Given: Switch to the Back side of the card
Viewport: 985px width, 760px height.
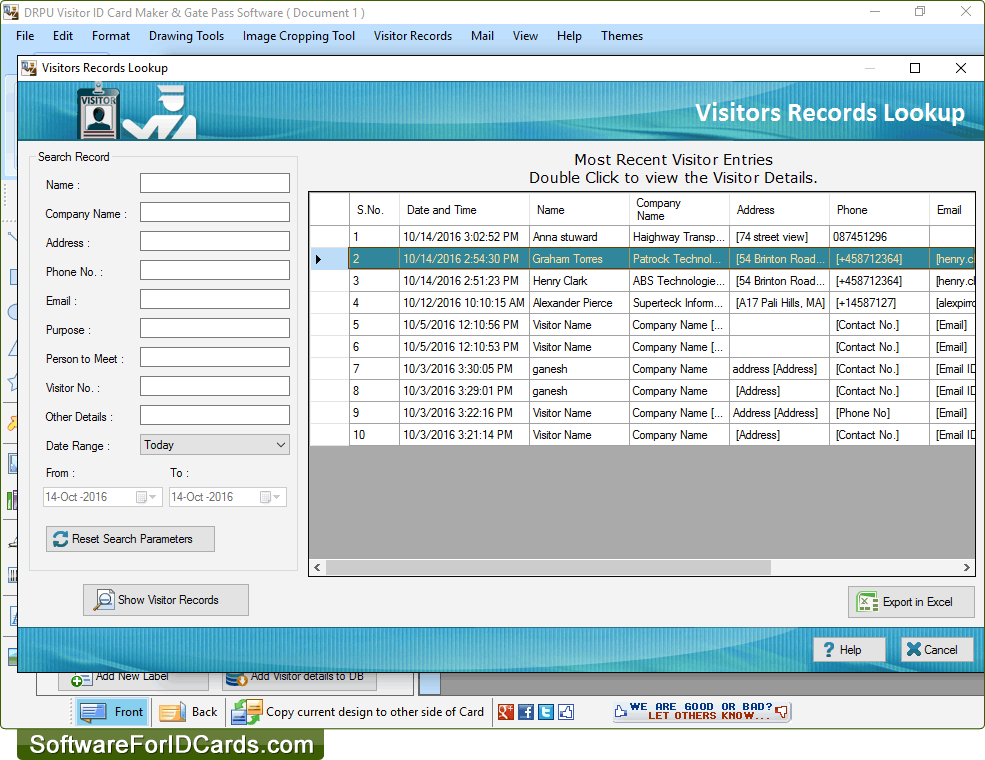Looking at the screenshot, I should pyautogui.click(x=188, y=712).
